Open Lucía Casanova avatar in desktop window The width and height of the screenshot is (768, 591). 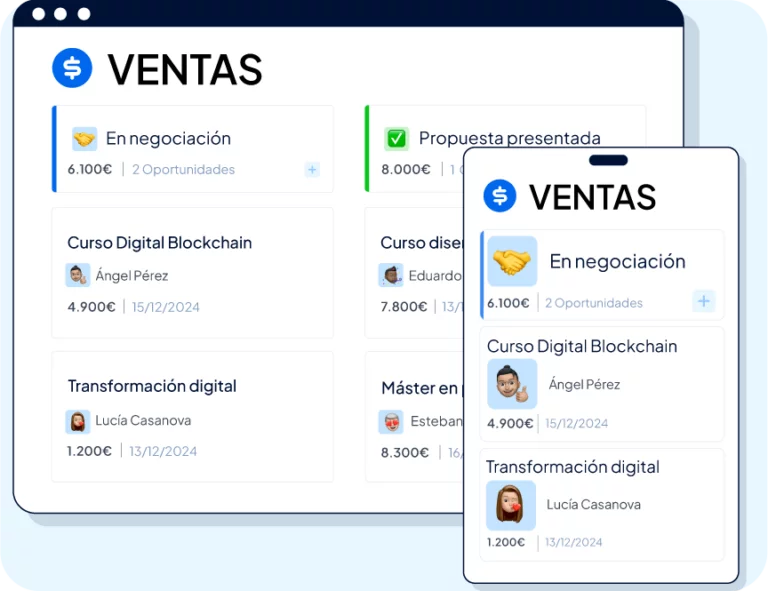point(77,422)
